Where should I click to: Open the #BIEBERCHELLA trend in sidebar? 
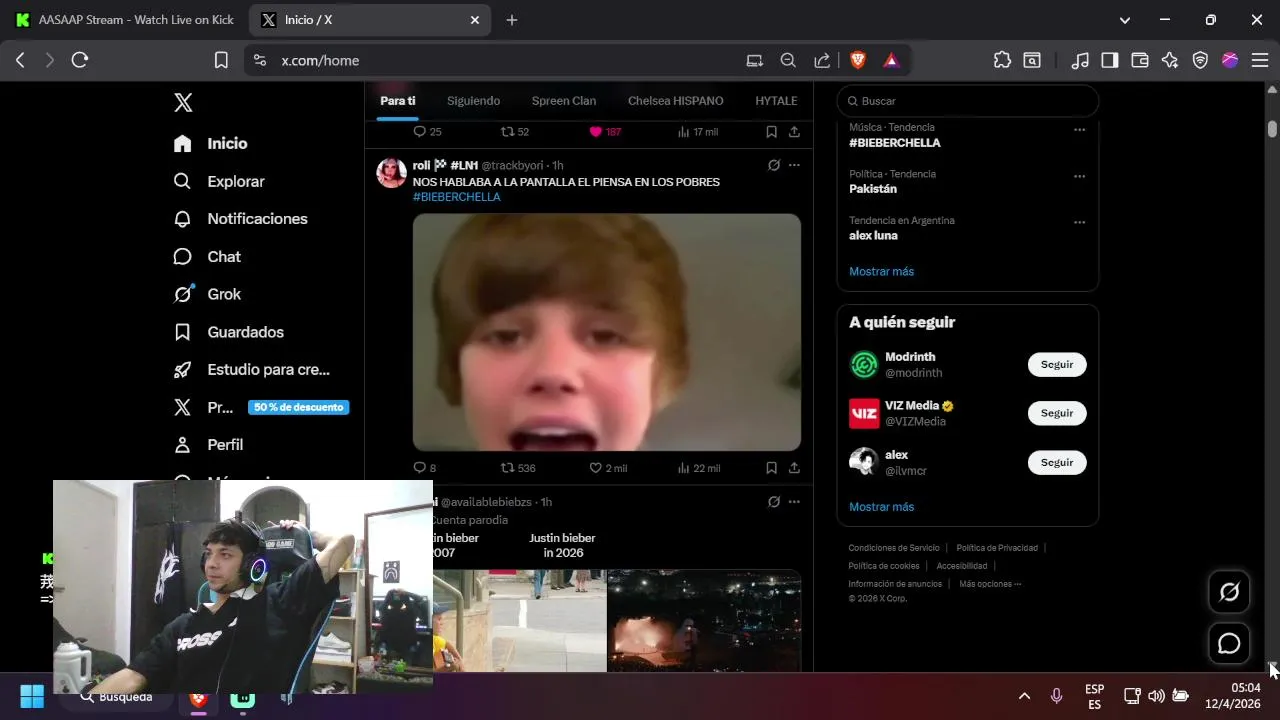[x=895, y=143]
